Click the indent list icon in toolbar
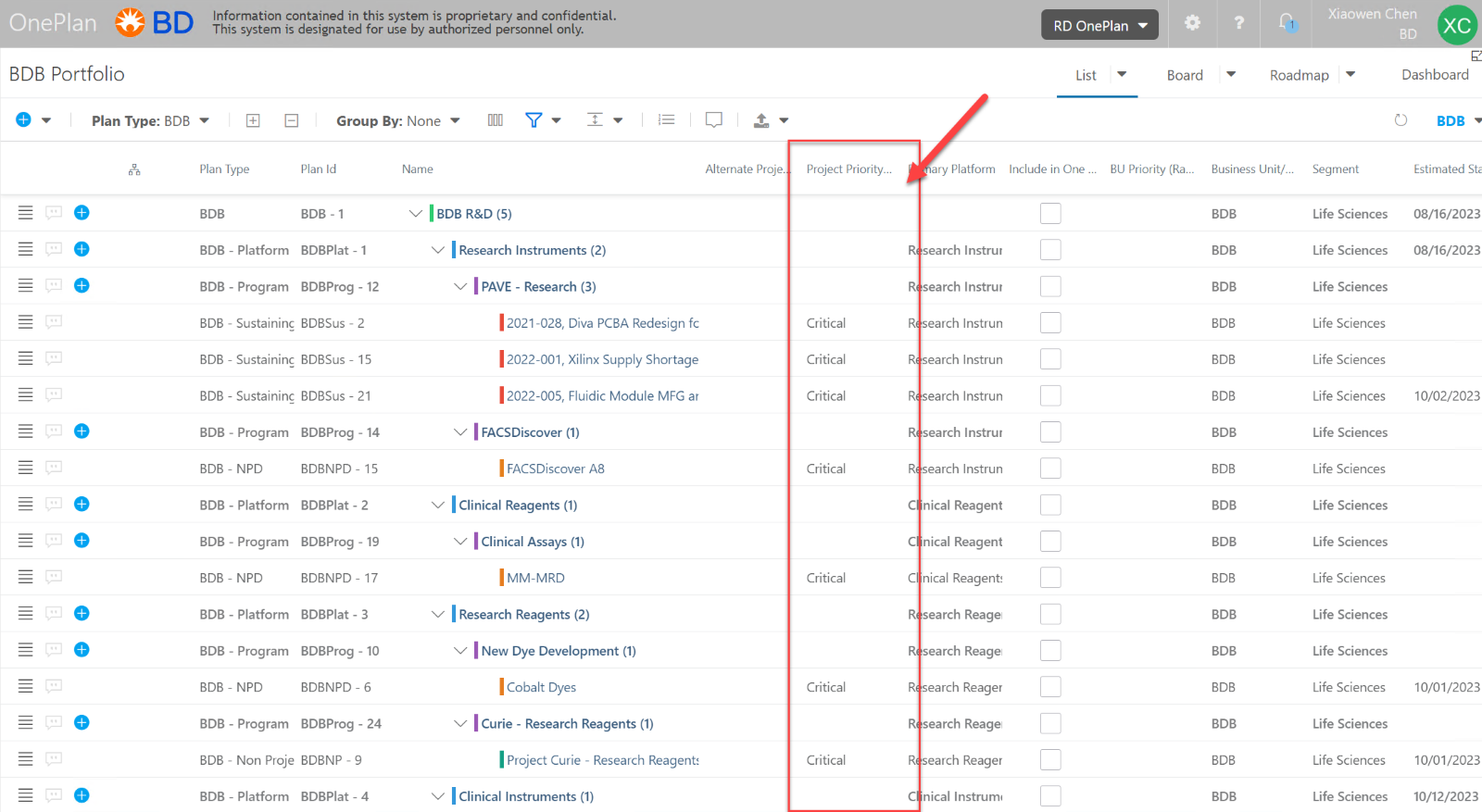The image size is (1482, 812). (667, 120)
